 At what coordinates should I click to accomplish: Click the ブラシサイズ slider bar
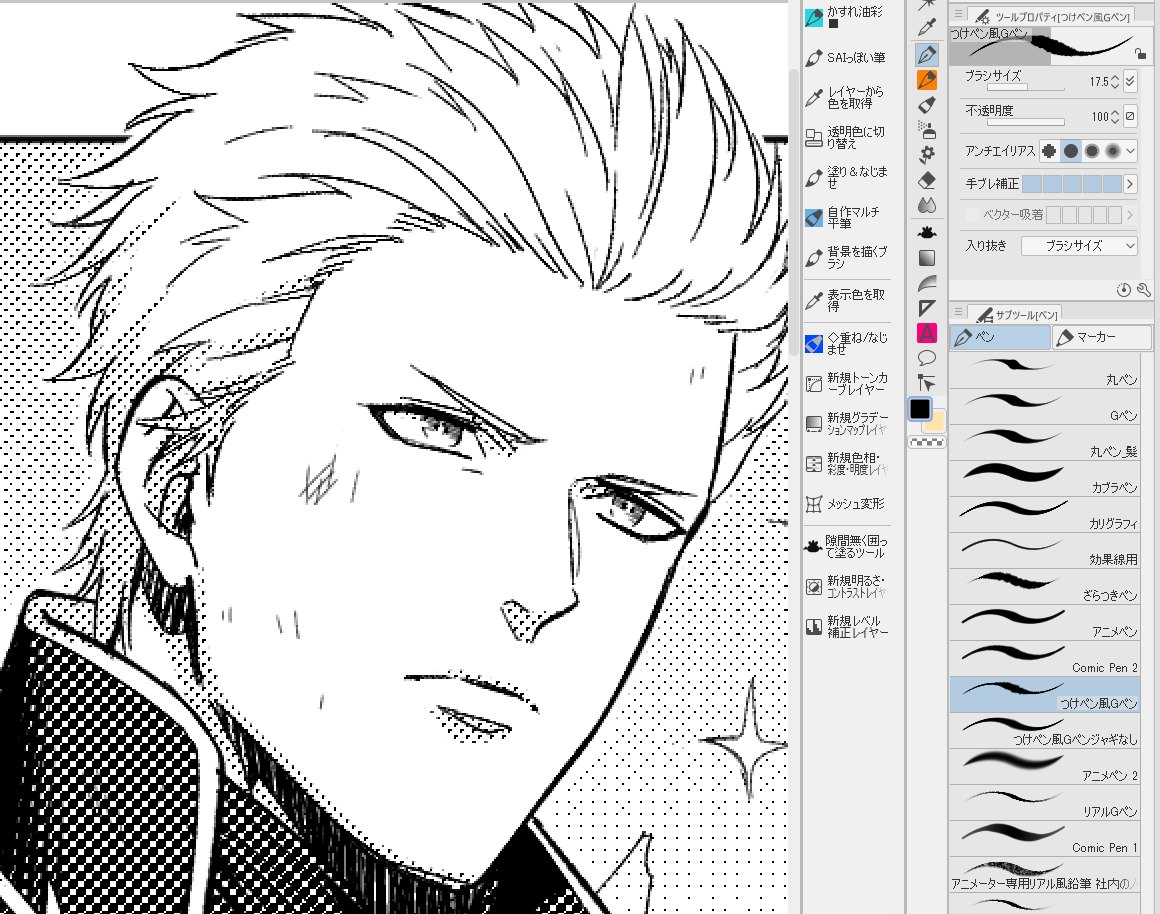1025,87
